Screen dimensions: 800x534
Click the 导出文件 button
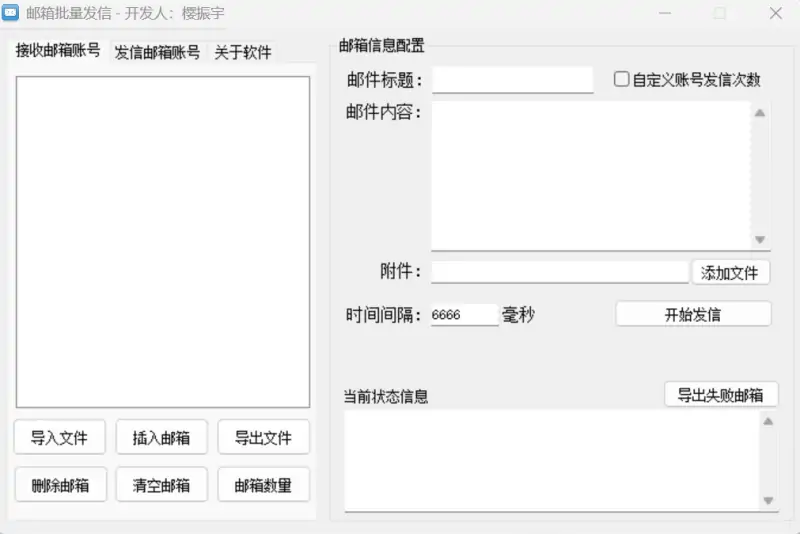tap(263, 437)
